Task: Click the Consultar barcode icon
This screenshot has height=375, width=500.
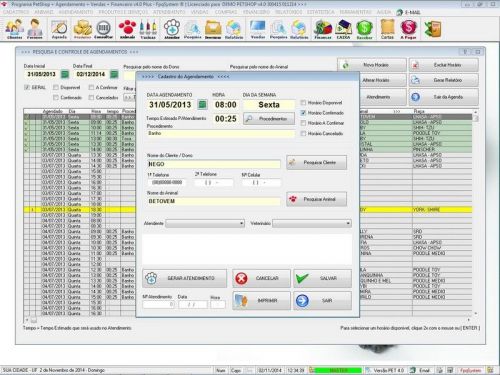Action: tap(103, 29)
